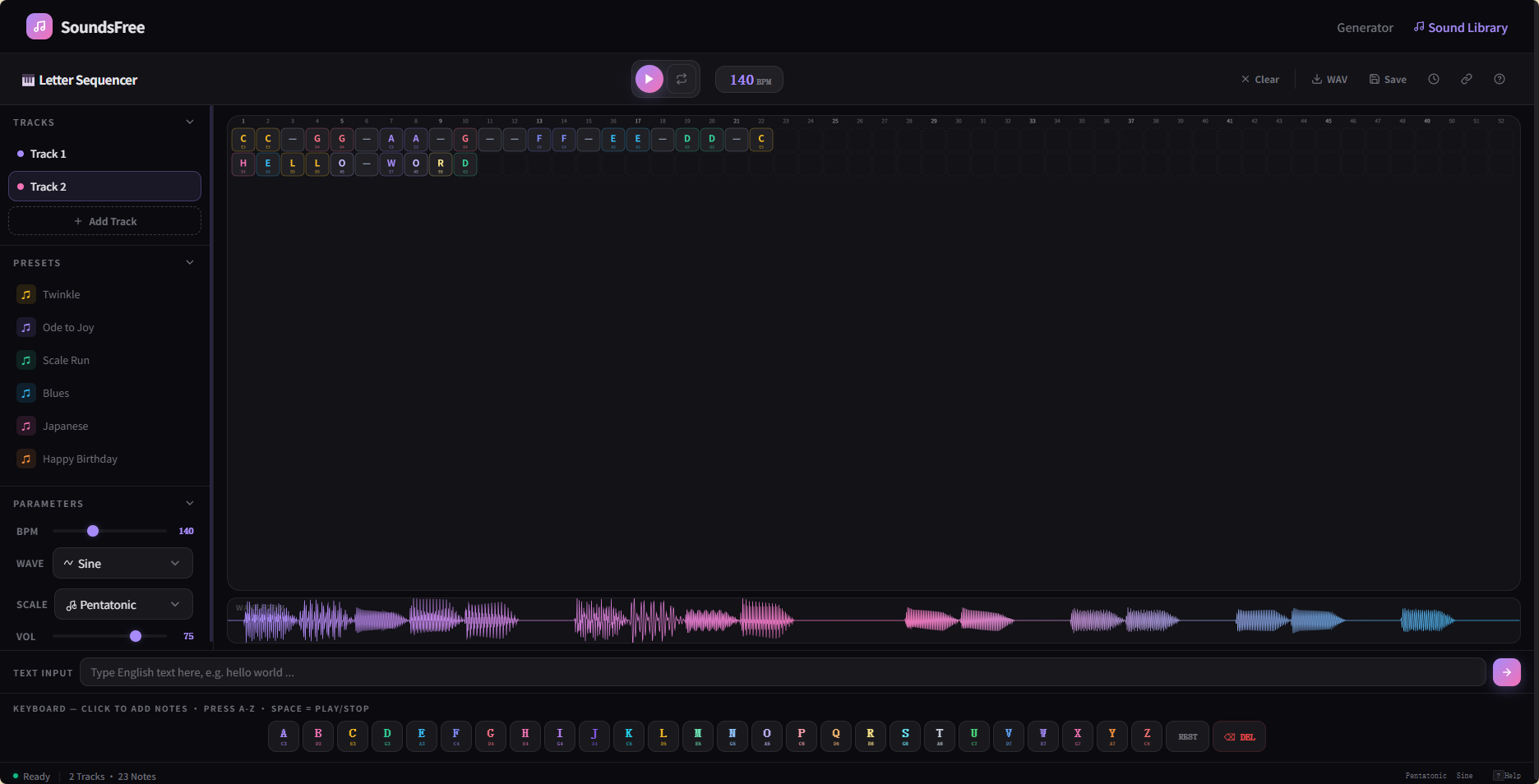Select the W note in Track 2 row
1539x784 pixels.
(391, 164)
